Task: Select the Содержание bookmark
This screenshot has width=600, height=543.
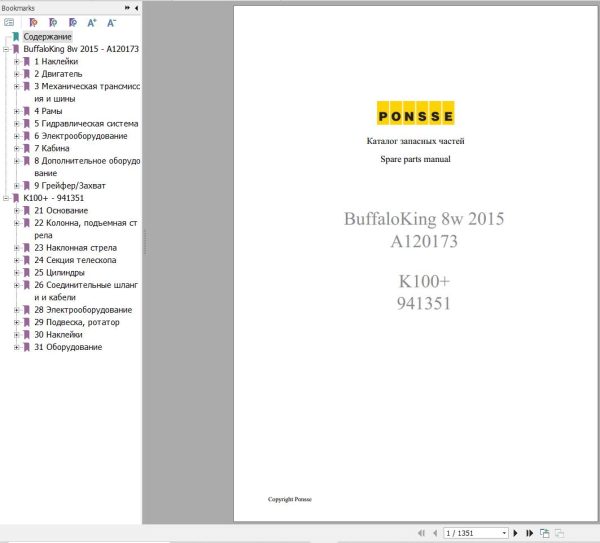Action: 47,37
